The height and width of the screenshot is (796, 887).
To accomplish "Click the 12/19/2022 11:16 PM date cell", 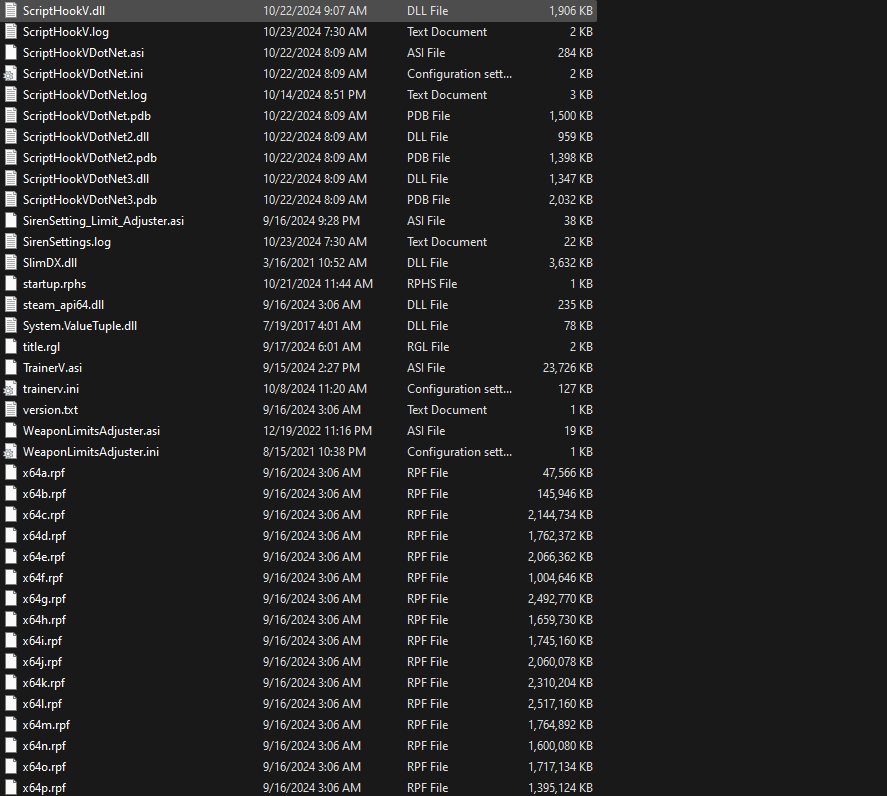I will (x=317, y=431).
